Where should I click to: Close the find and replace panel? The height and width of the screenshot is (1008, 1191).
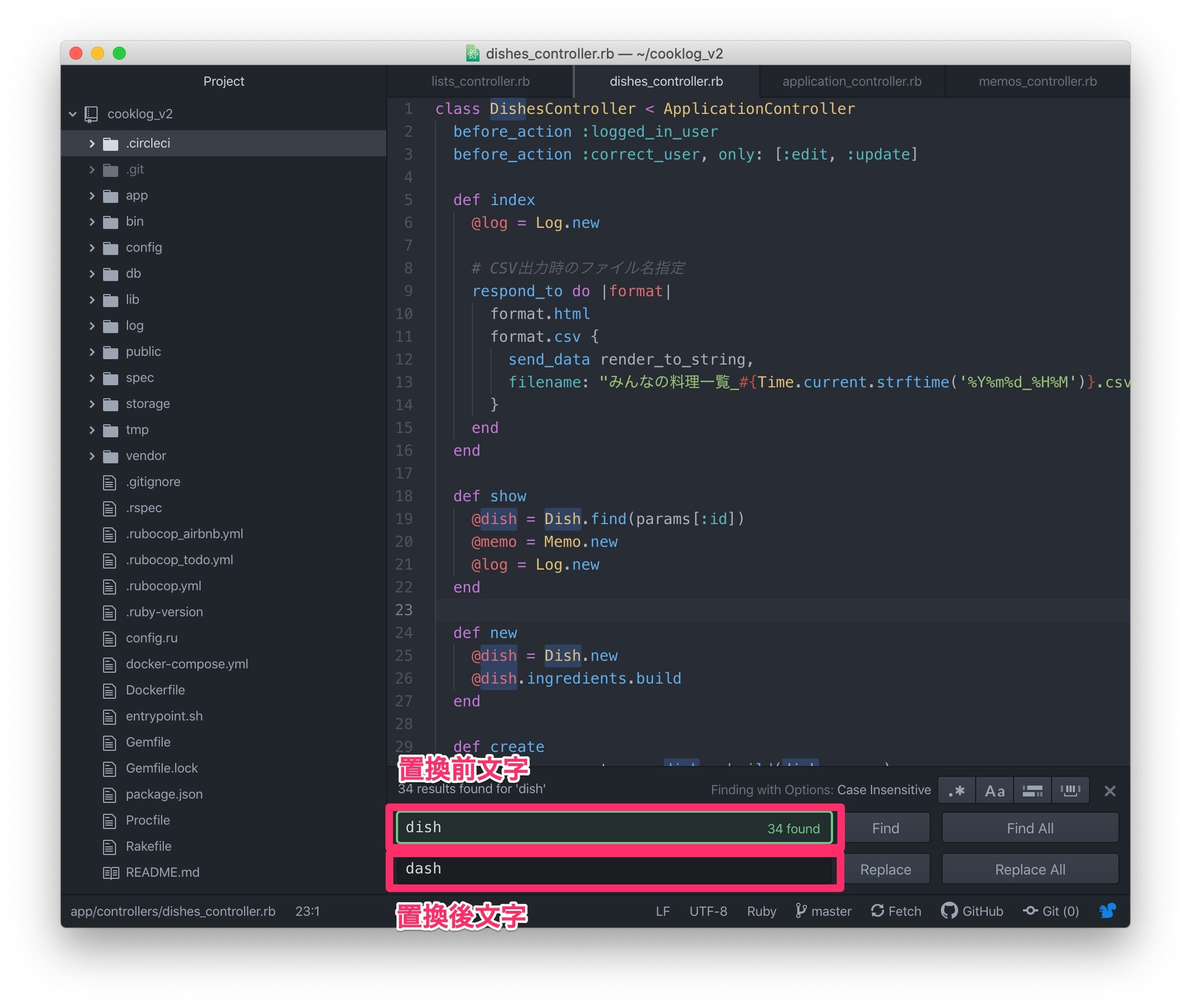pyautogui.click(x=1110, y=791)
